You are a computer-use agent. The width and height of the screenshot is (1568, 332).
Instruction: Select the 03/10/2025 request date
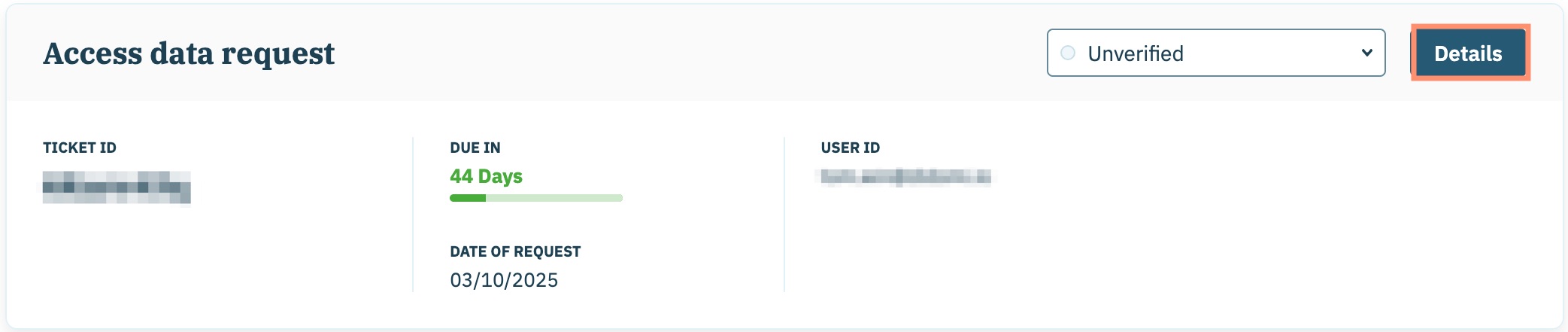[504, 280]
